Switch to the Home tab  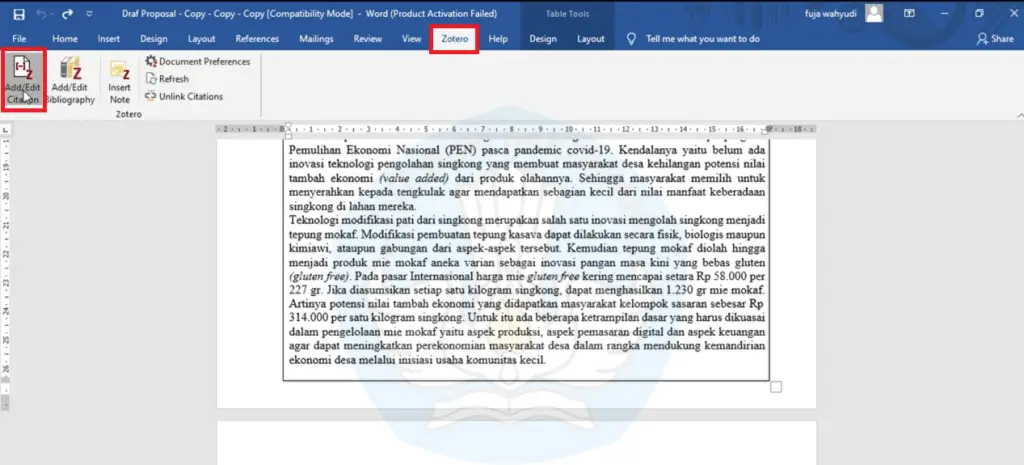[65, 39]
